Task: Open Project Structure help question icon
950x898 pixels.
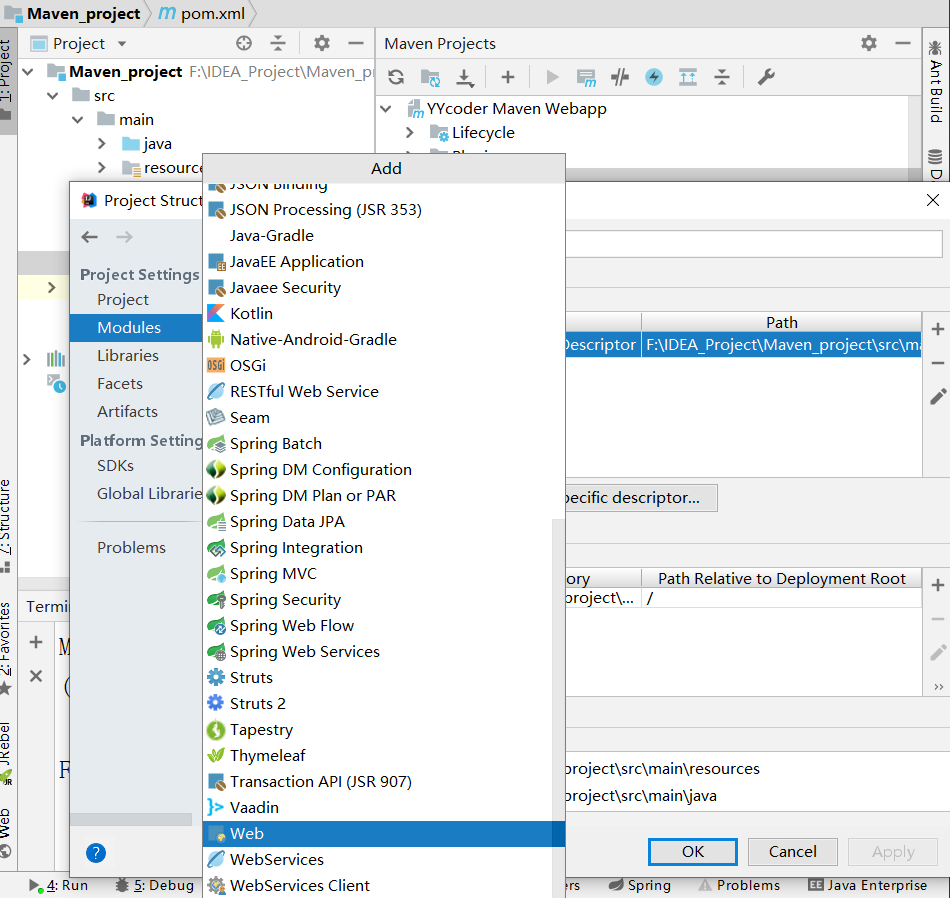Action: click(x=96, y=853)
